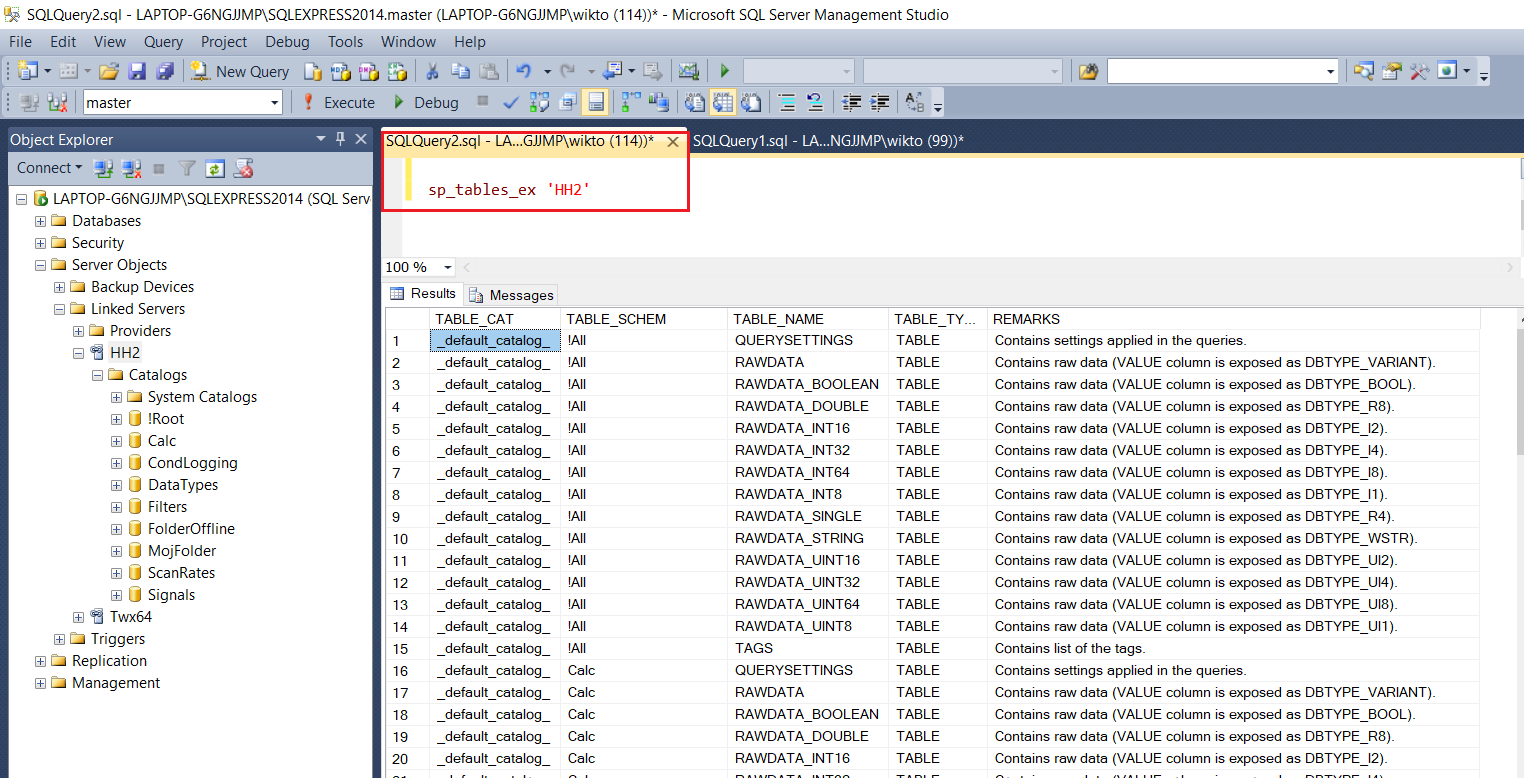Click the Comment Out Selected Lines icon
Screen dimensions: 1524x778
click(786, 102)
